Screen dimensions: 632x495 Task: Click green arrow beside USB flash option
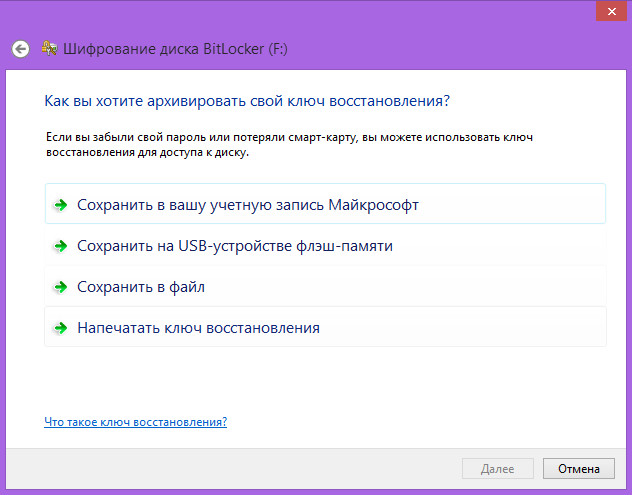61,246
